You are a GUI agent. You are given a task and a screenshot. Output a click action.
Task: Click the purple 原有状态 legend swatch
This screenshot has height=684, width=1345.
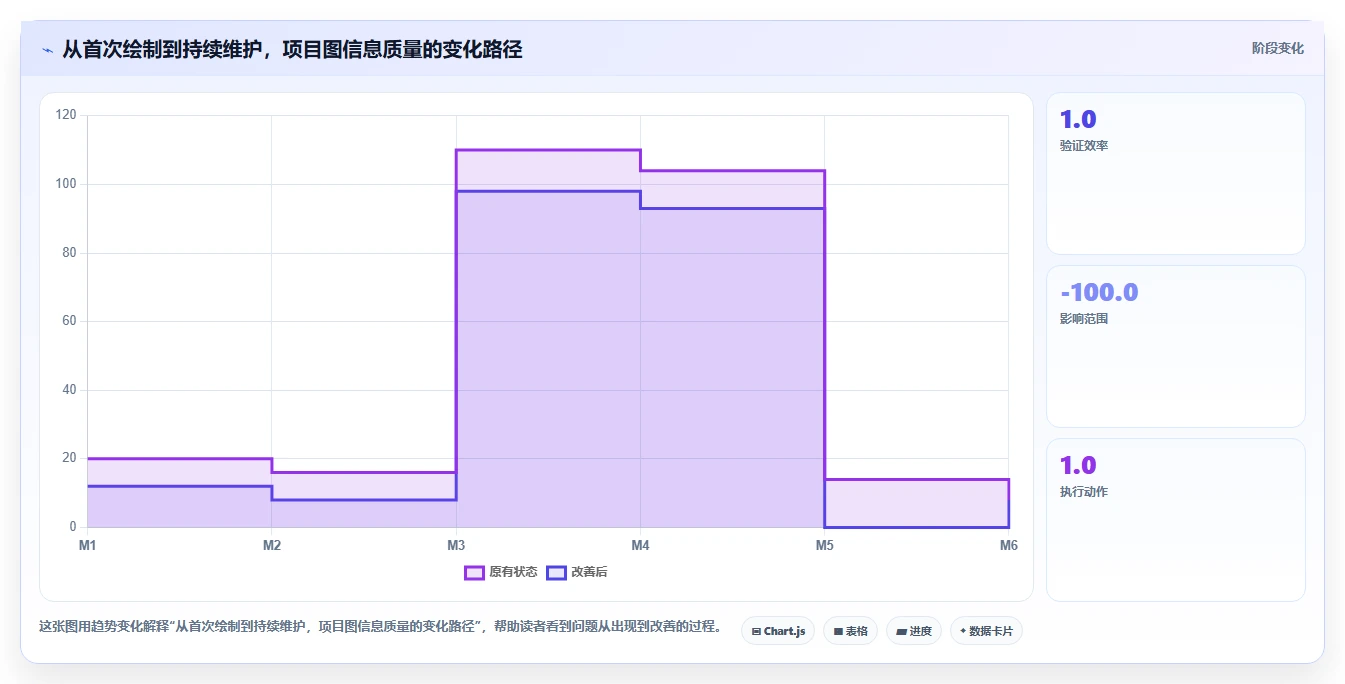474,572
